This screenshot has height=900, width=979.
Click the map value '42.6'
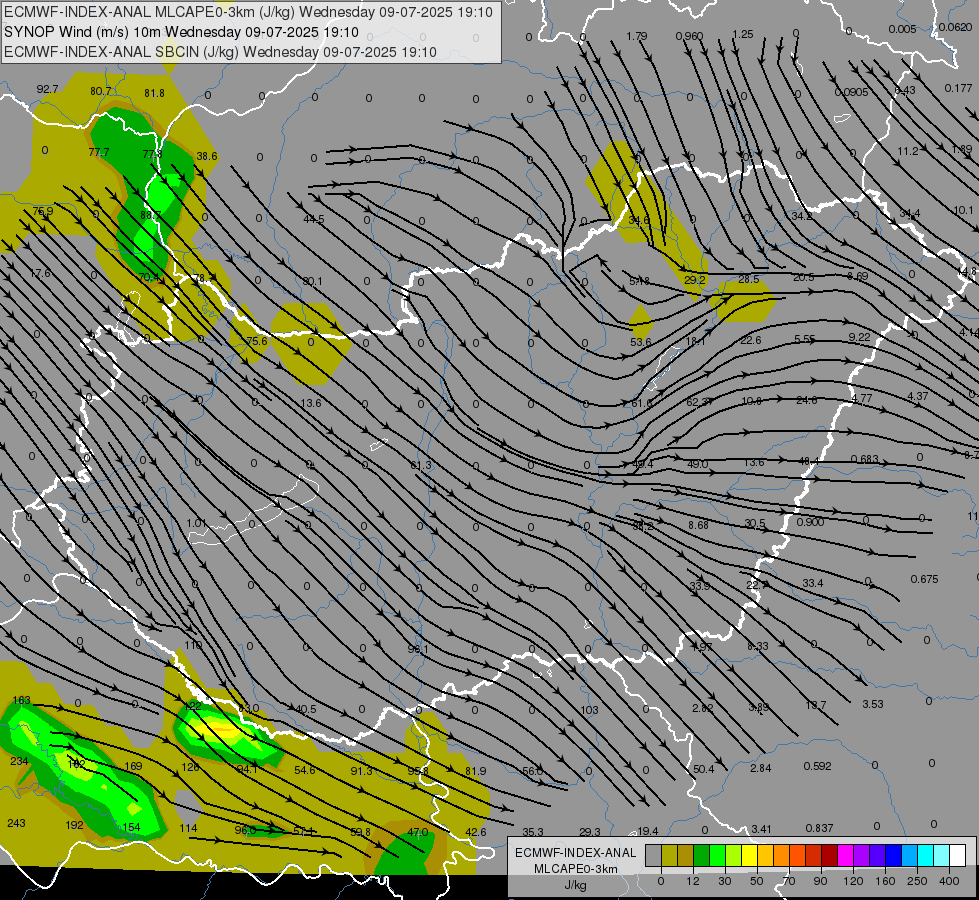tap(476, 832)
